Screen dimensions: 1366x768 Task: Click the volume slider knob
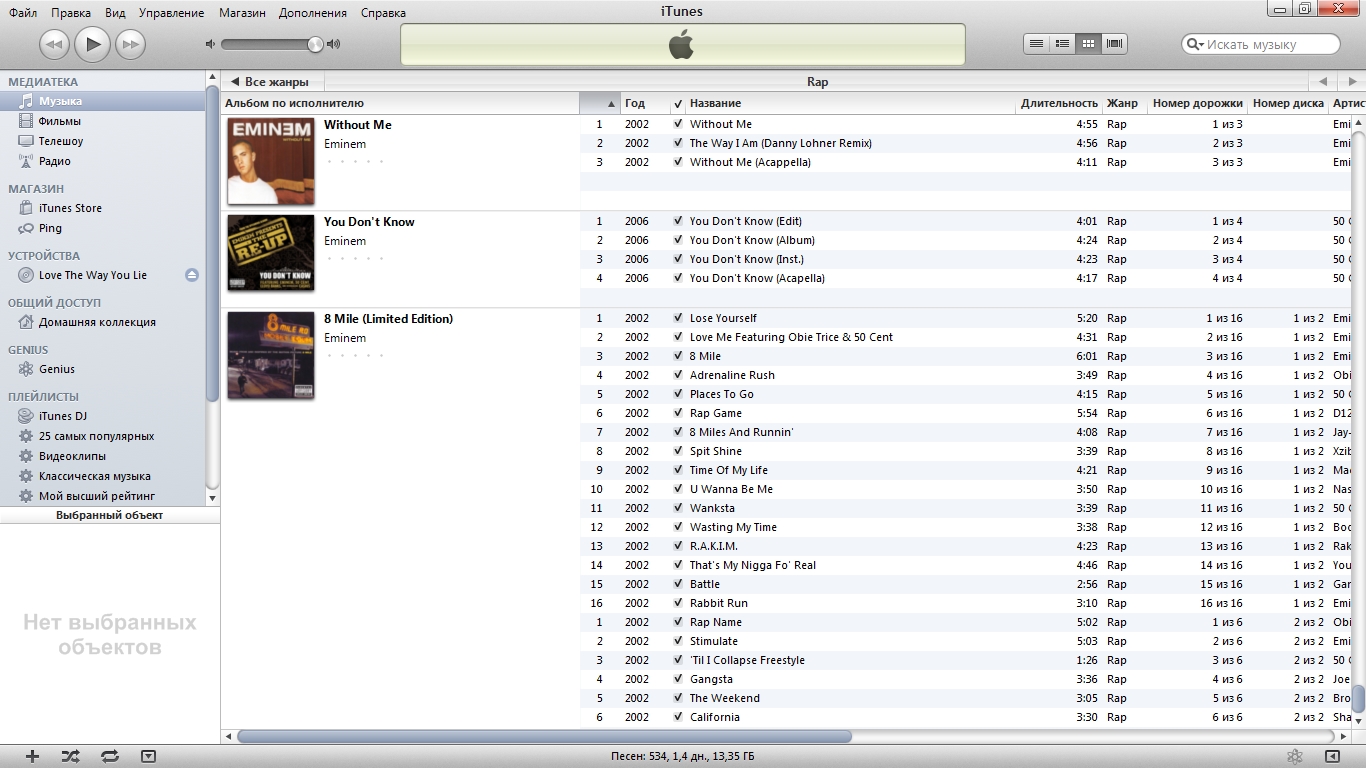tap(315, 44)
